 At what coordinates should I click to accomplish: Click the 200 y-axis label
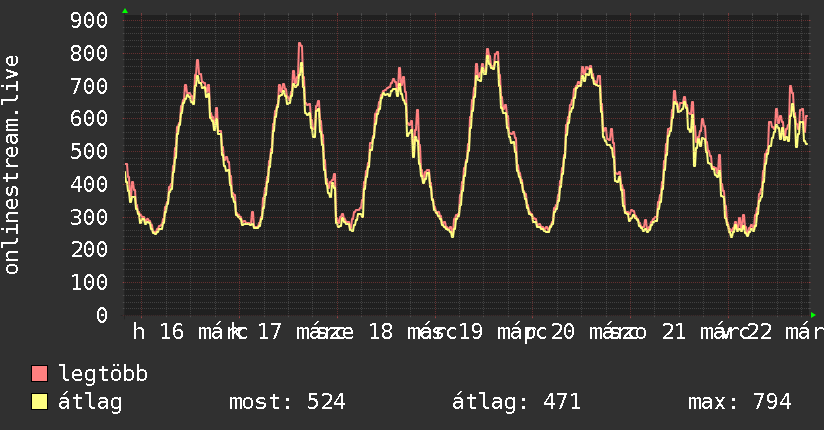(89, 249)
